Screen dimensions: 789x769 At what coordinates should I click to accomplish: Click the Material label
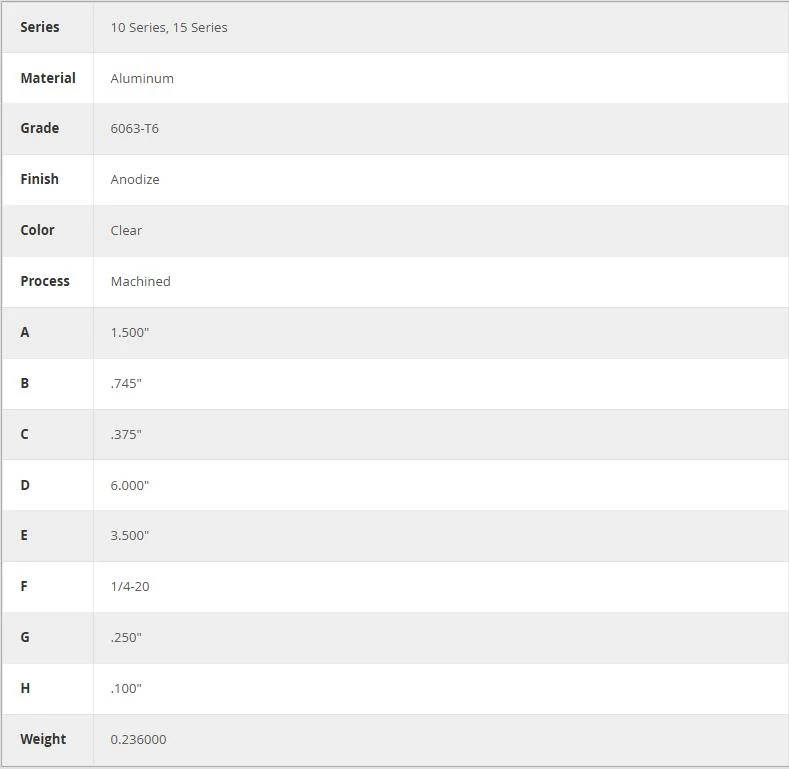(x=48, y=78)
